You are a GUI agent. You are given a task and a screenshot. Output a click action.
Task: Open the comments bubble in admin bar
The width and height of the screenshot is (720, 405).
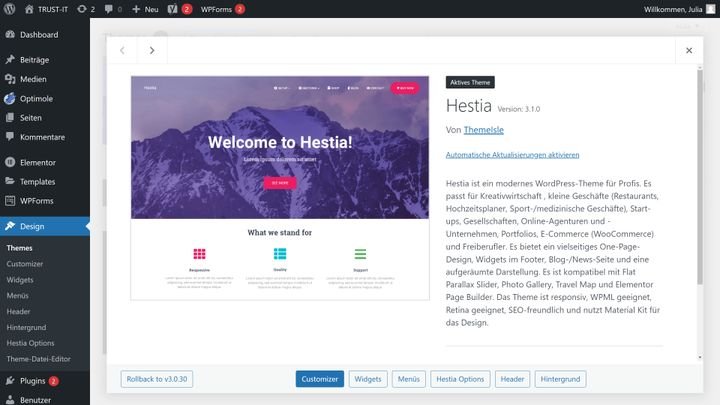click(108, 9)
